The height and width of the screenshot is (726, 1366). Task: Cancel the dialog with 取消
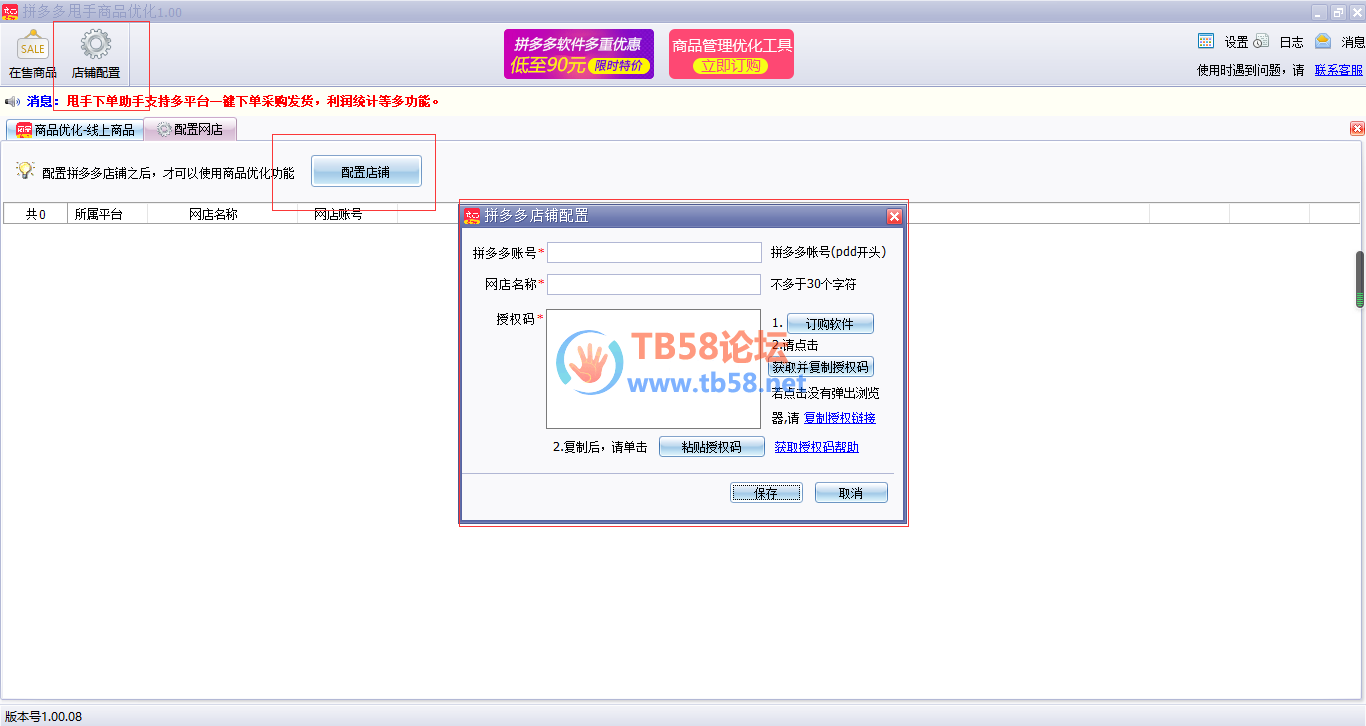[x=851, y=493]
